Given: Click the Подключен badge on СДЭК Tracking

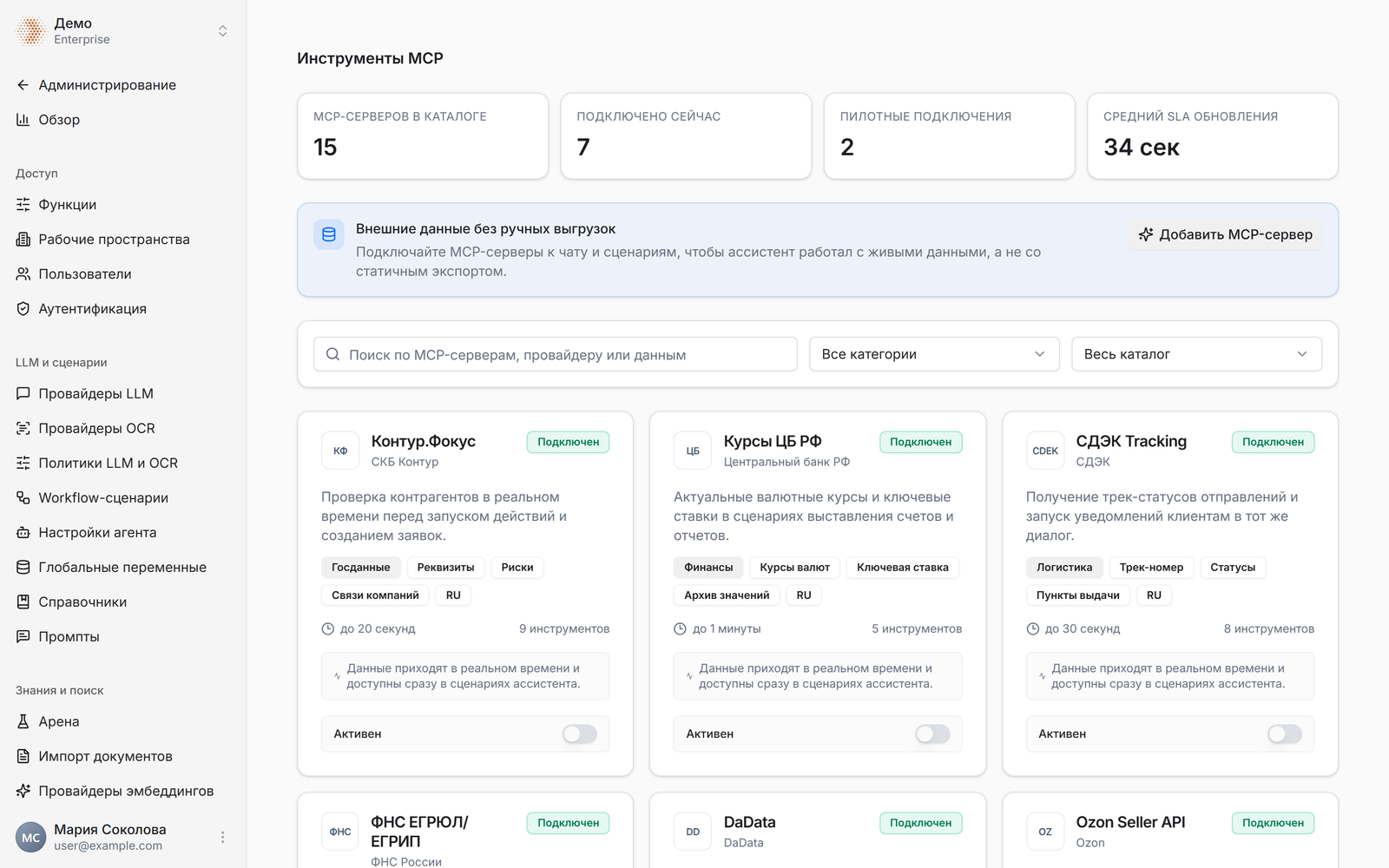Looking at the screenshot, I should pyautogui.click(x=1274, y=442).
